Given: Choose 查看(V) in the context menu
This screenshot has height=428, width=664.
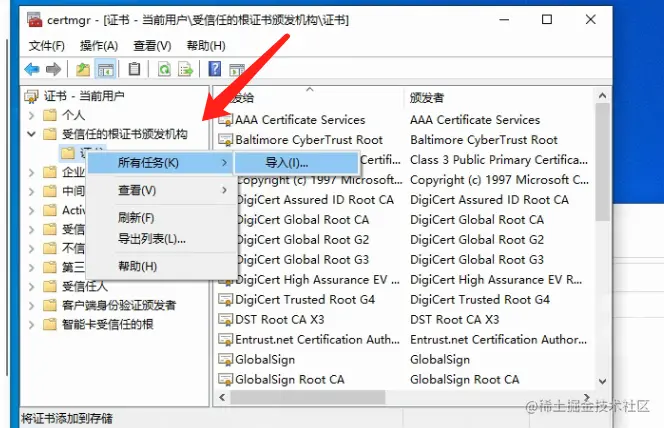Looking at the screenshot, I should tap(160, 191).
